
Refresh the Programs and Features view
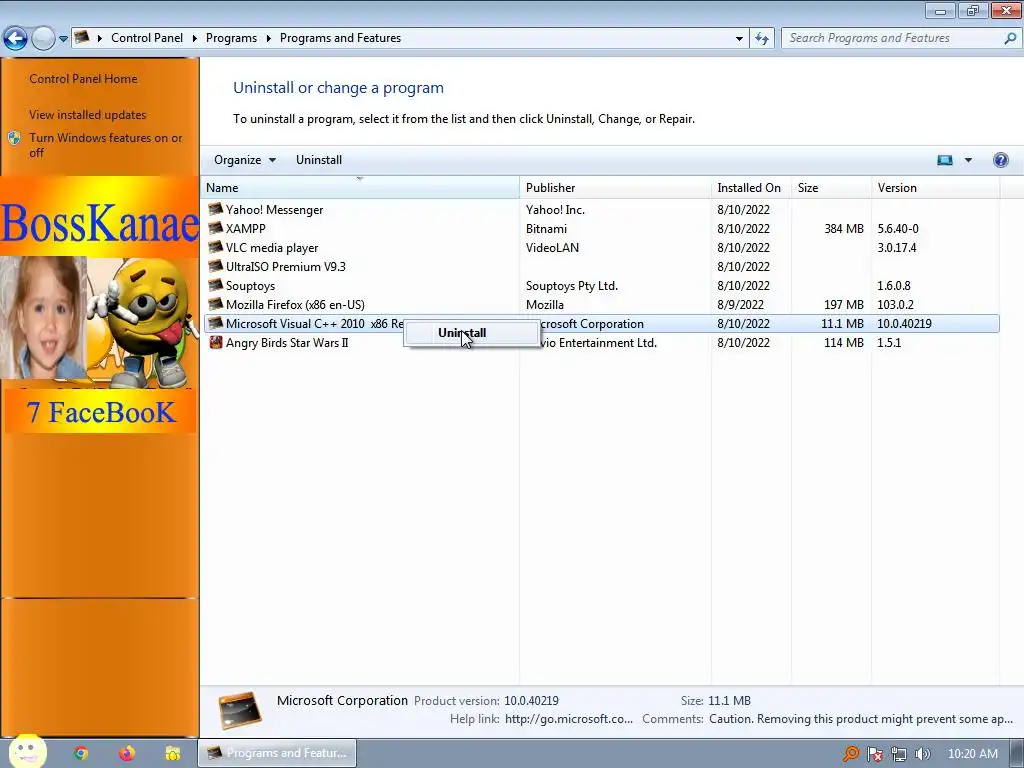[x=761, y=39]
